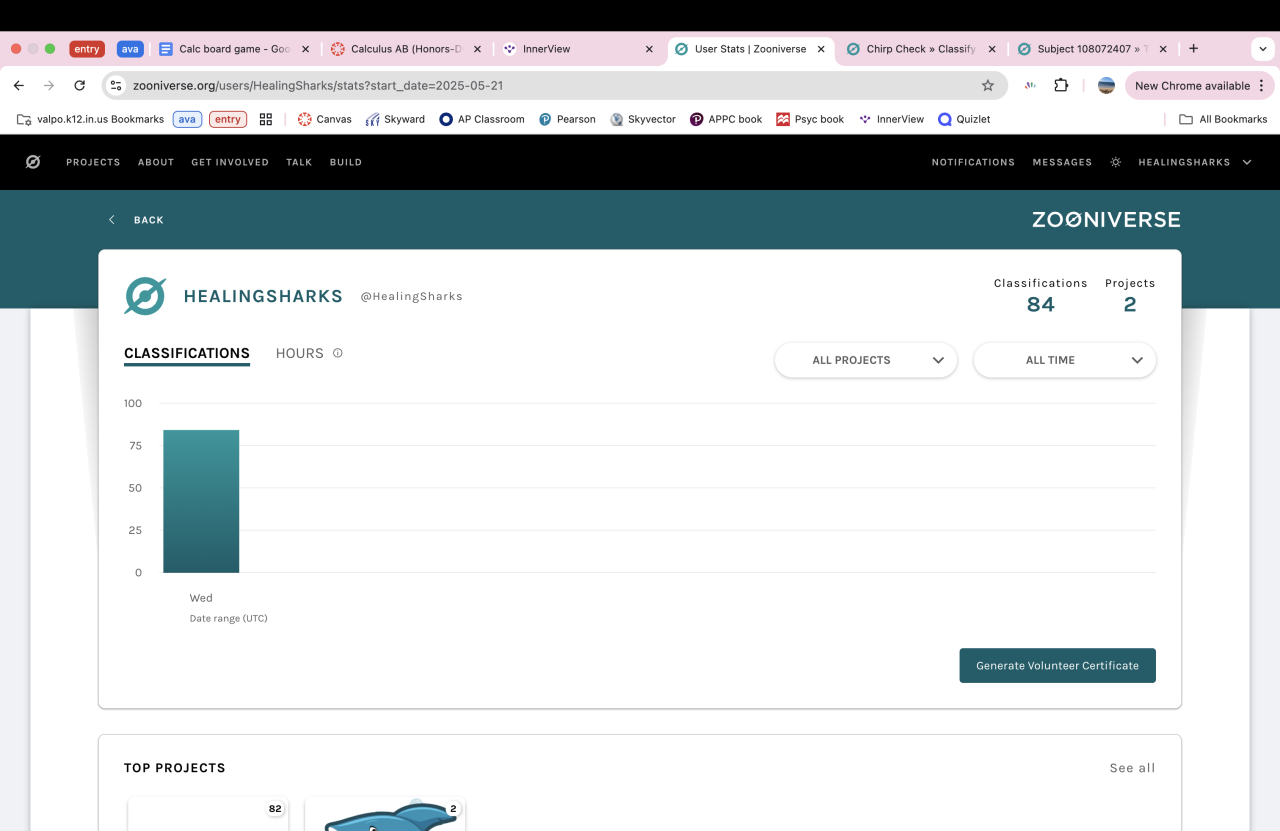Open the APPC book bookmark
Image resolution: width=1280 pixels, height=831 pixels.
tap(726, 119)
